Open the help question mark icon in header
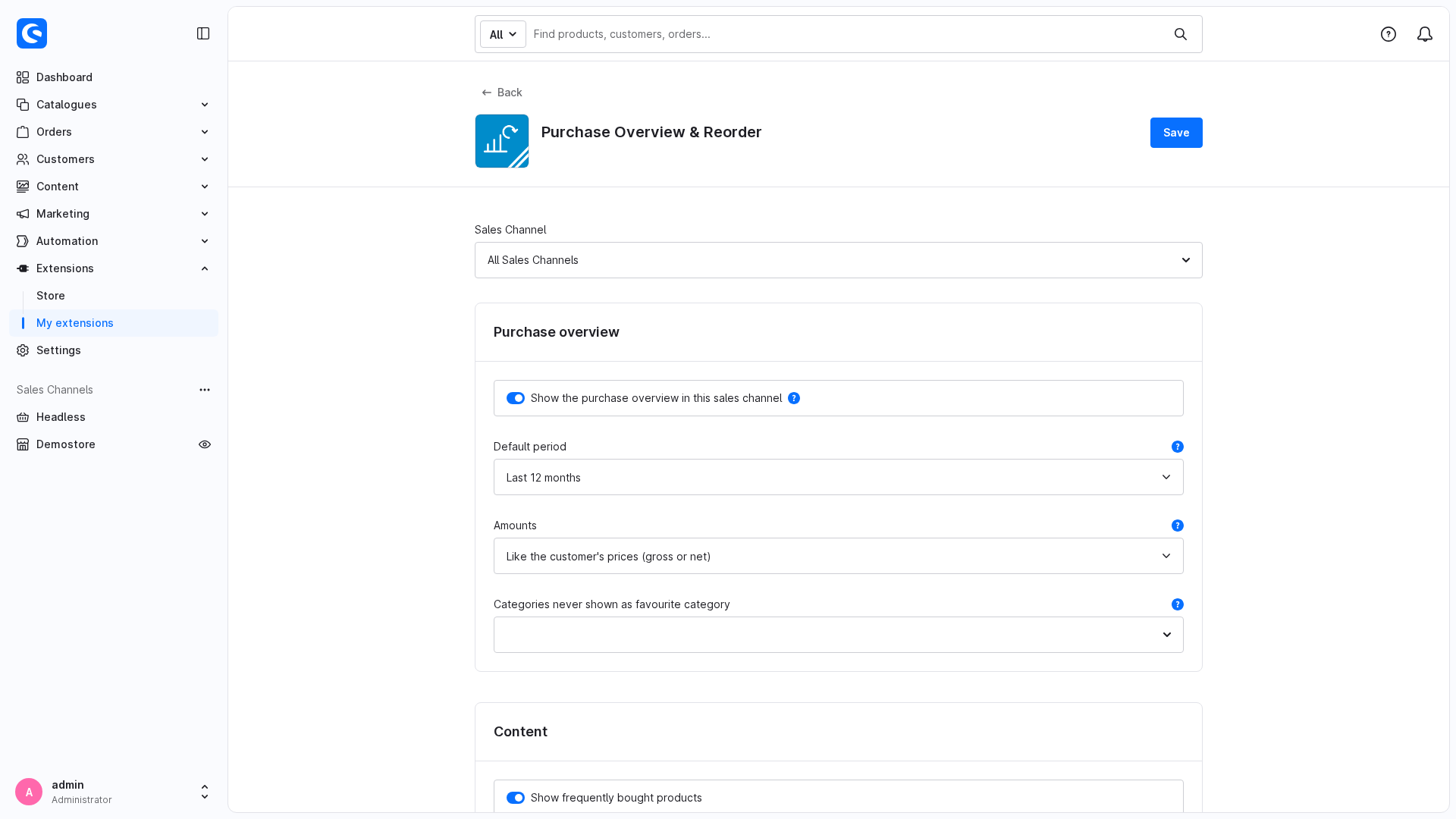This screenshot has width=1456, height=819. (1389, 34)
